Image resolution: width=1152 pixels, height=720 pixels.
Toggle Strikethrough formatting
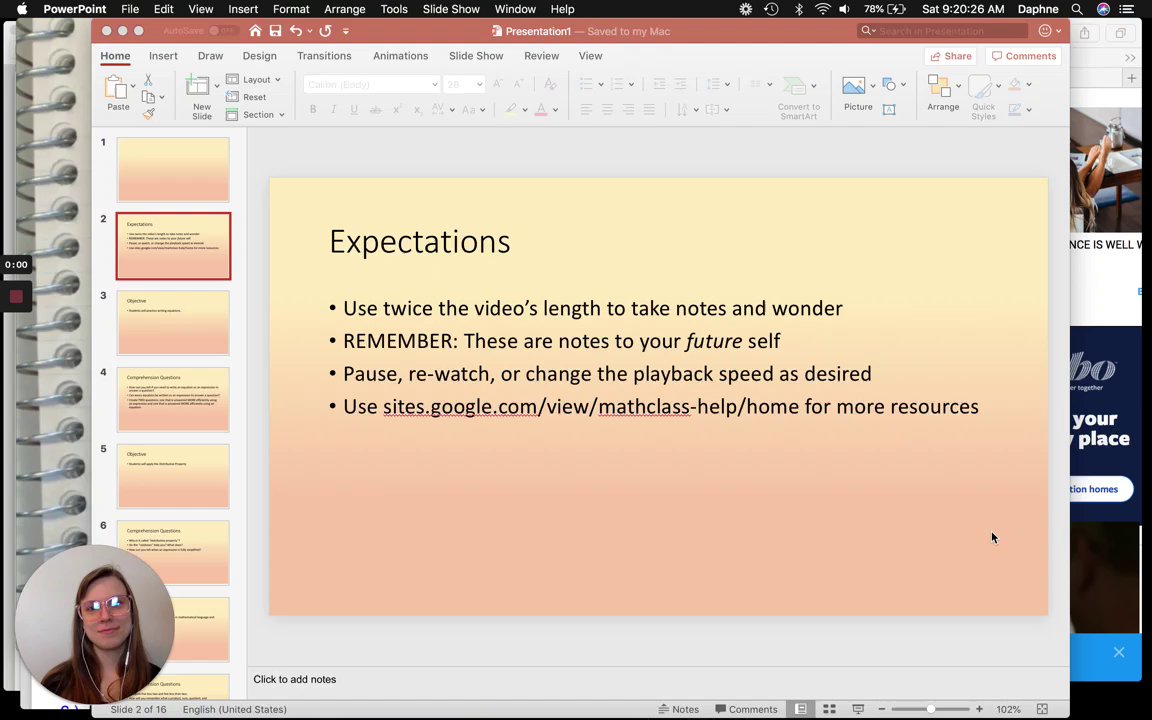[x=375, y=109]
